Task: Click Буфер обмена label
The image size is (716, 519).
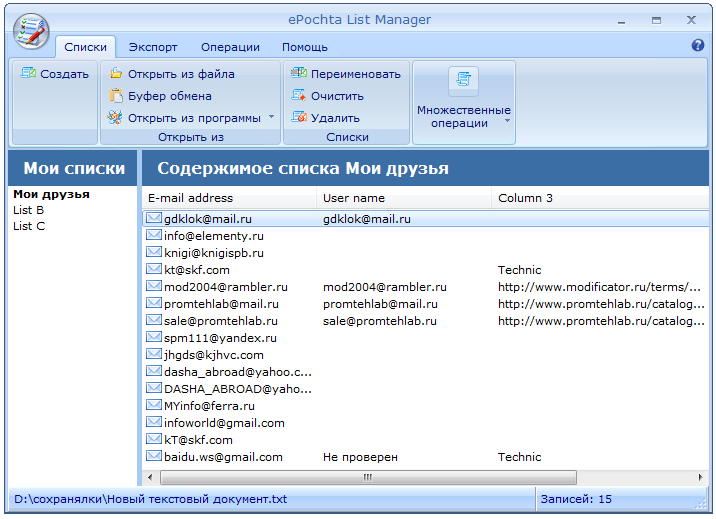Action: [x=170, y=96]
